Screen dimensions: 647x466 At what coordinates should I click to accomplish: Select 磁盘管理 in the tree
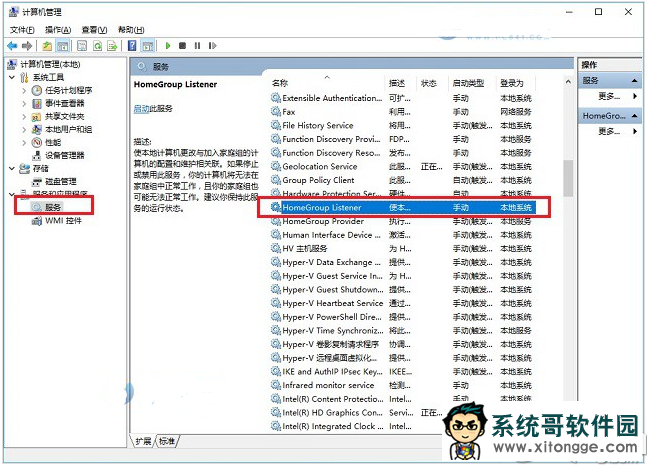54,182
